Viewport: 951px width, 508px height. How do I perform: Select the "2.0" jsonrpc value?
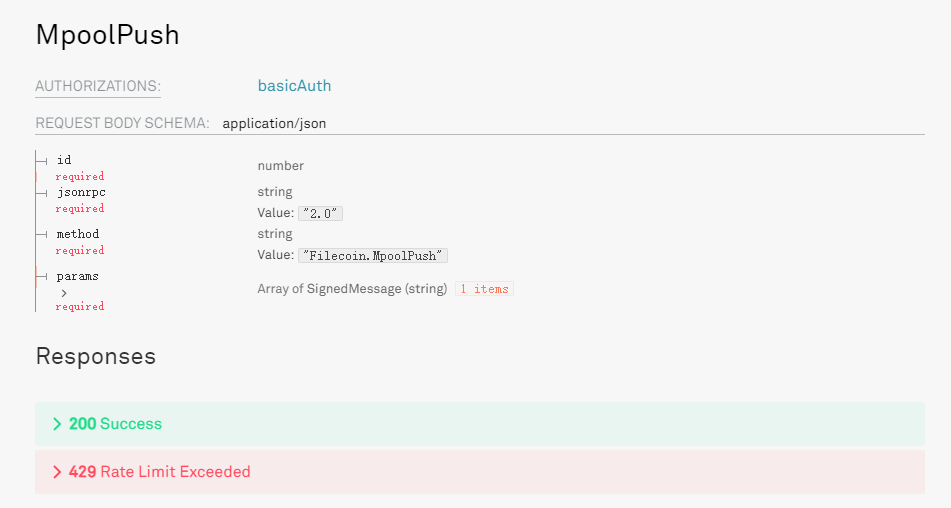(x=320, y=213)
